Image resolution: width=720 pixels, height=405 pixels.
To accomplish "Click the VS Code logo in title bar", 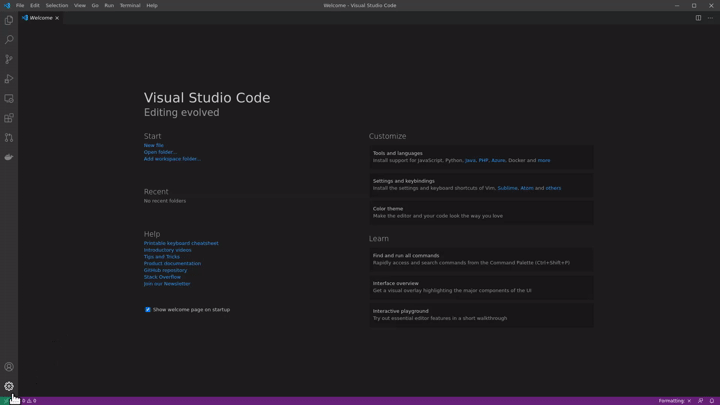I will [7, 6].
